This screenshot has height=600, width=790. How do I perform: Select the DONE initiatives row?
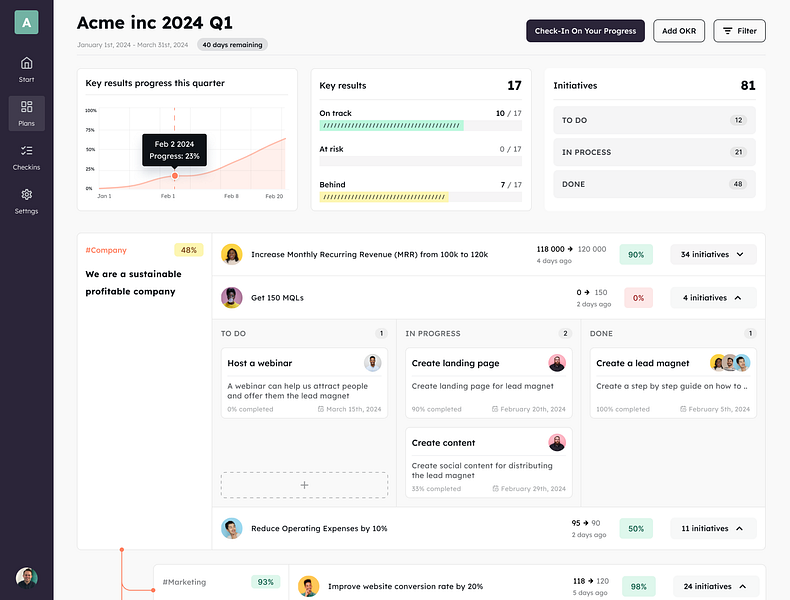coord(654,184)
